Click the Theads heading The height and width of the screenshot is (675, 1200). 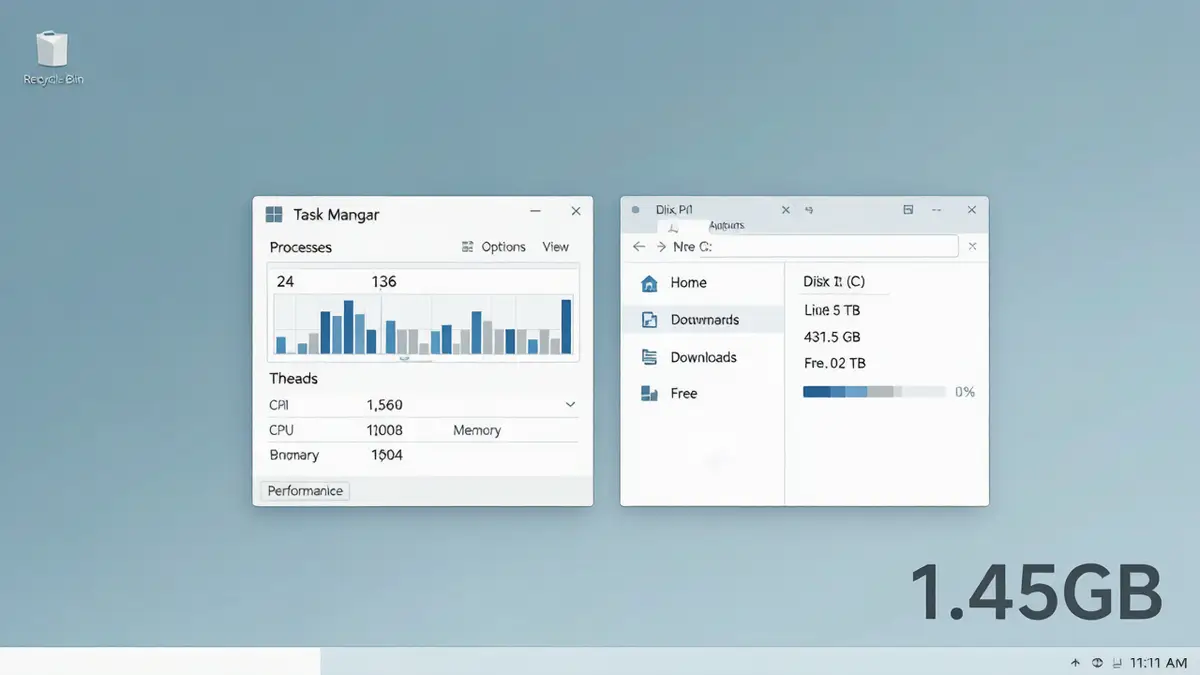(293, 378)
